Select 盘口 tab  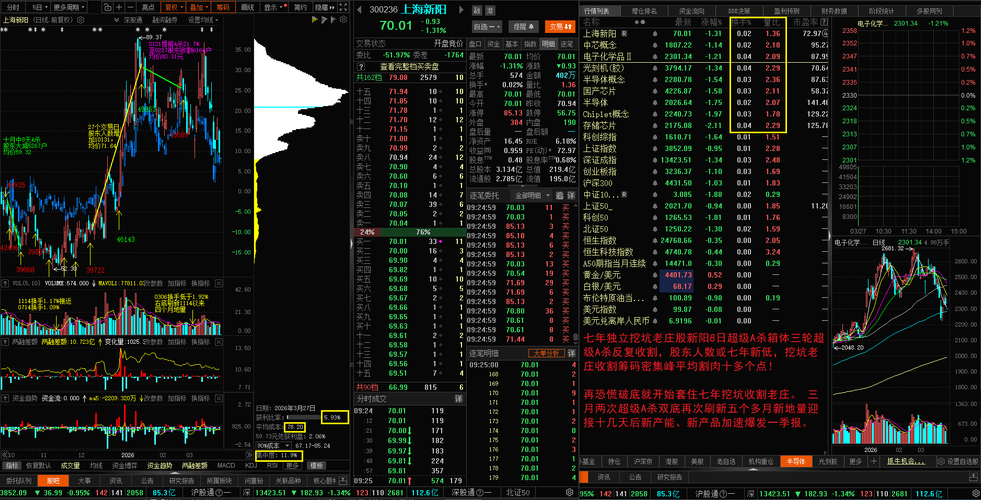coord(475,44)
